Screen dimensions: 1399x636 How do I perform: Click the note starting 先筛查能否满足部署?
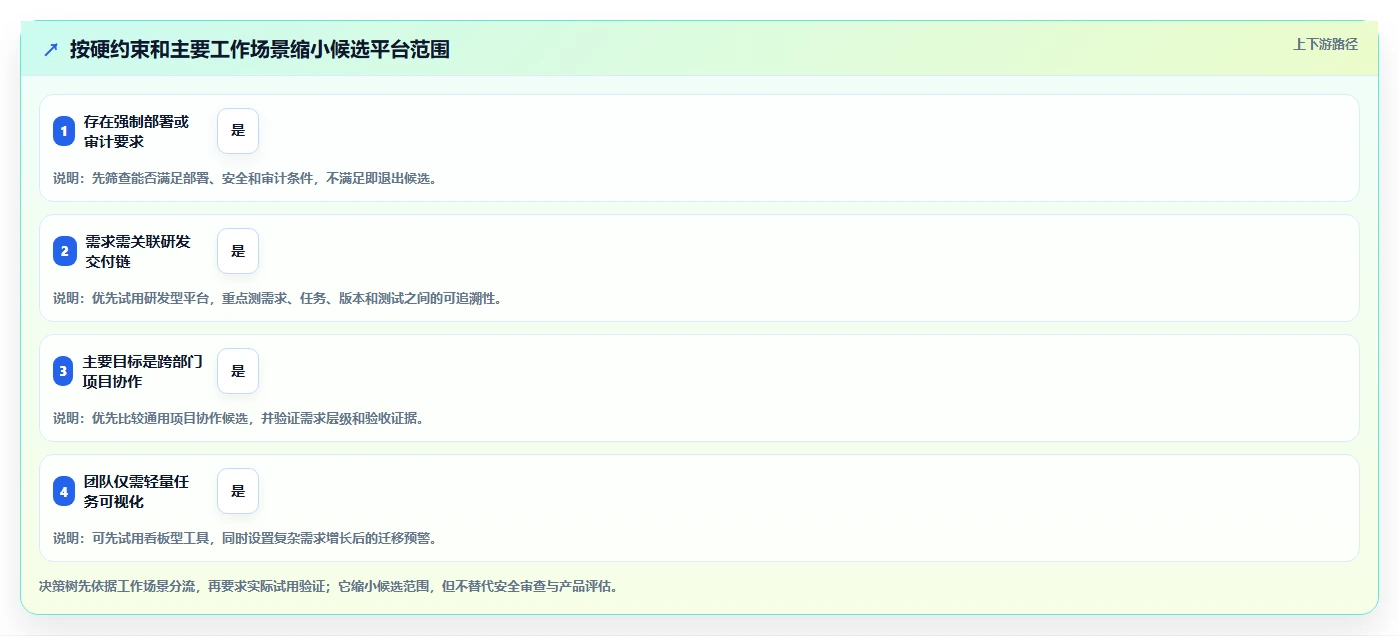tap(245, 178)
